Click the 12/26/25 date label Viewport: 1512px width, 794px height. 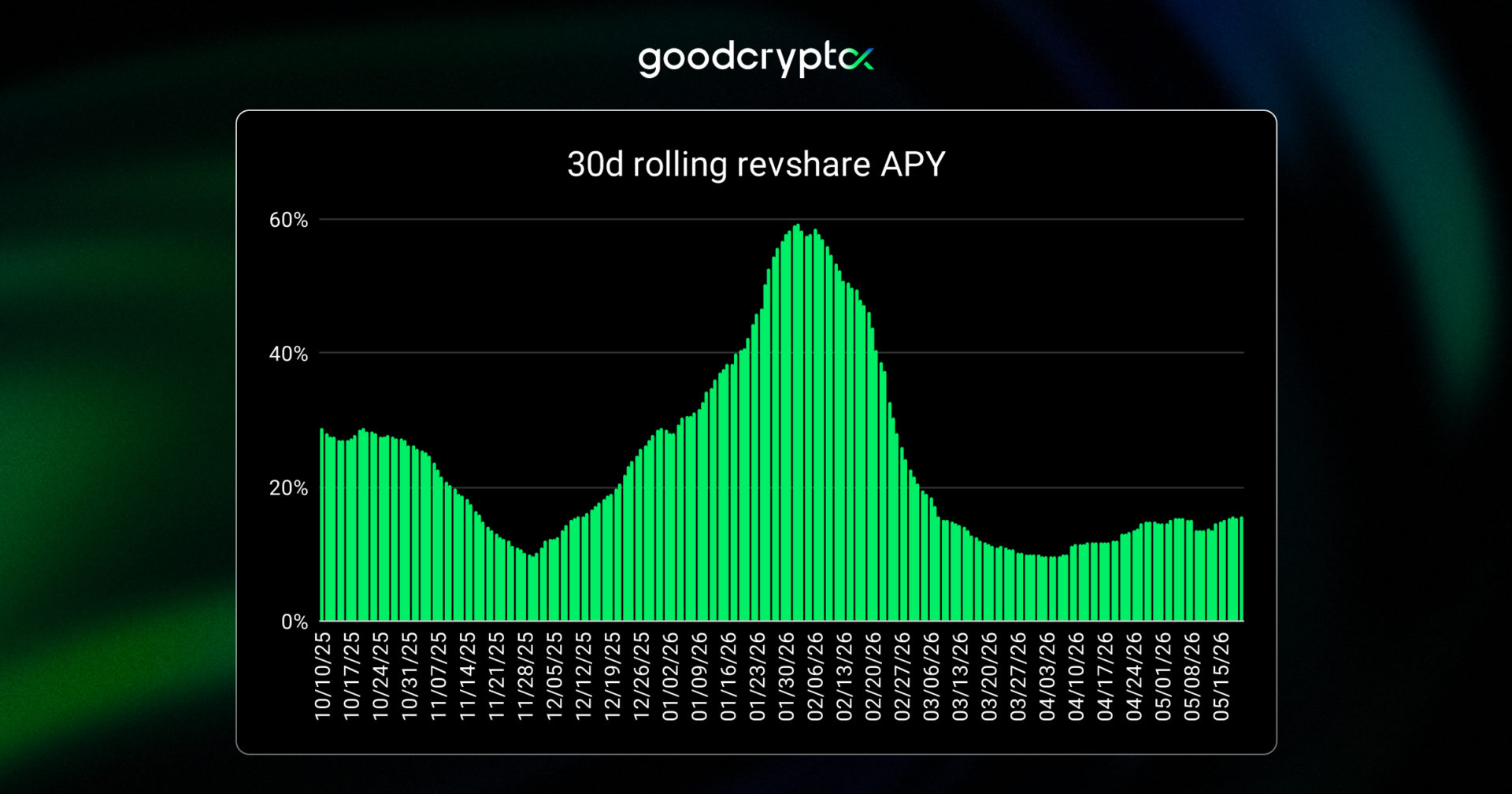pos(642,676)
